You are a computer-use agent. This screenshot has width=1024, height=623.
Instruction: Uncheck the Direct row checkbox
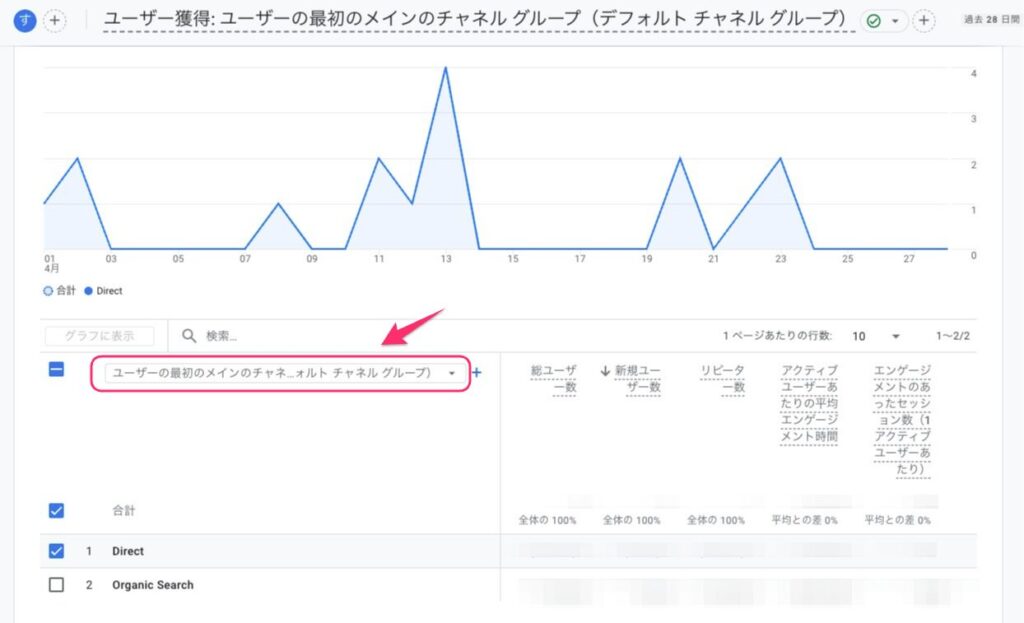click(56, 551)
